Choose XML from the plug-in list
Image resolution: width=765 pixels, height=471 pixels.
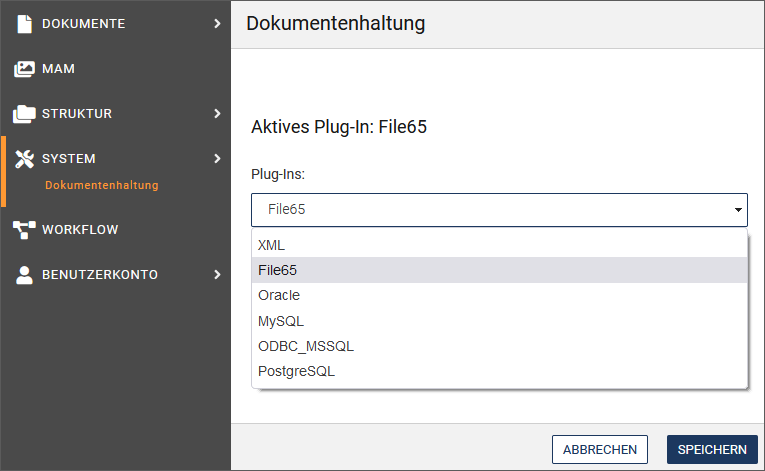[x=499, y=245]
